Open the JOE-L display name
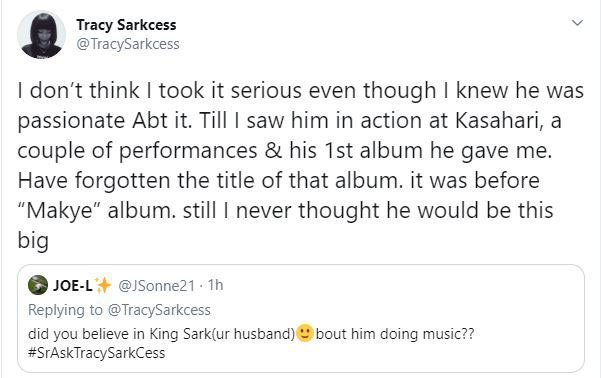The image size is (601, 378). tap(72, 285)
